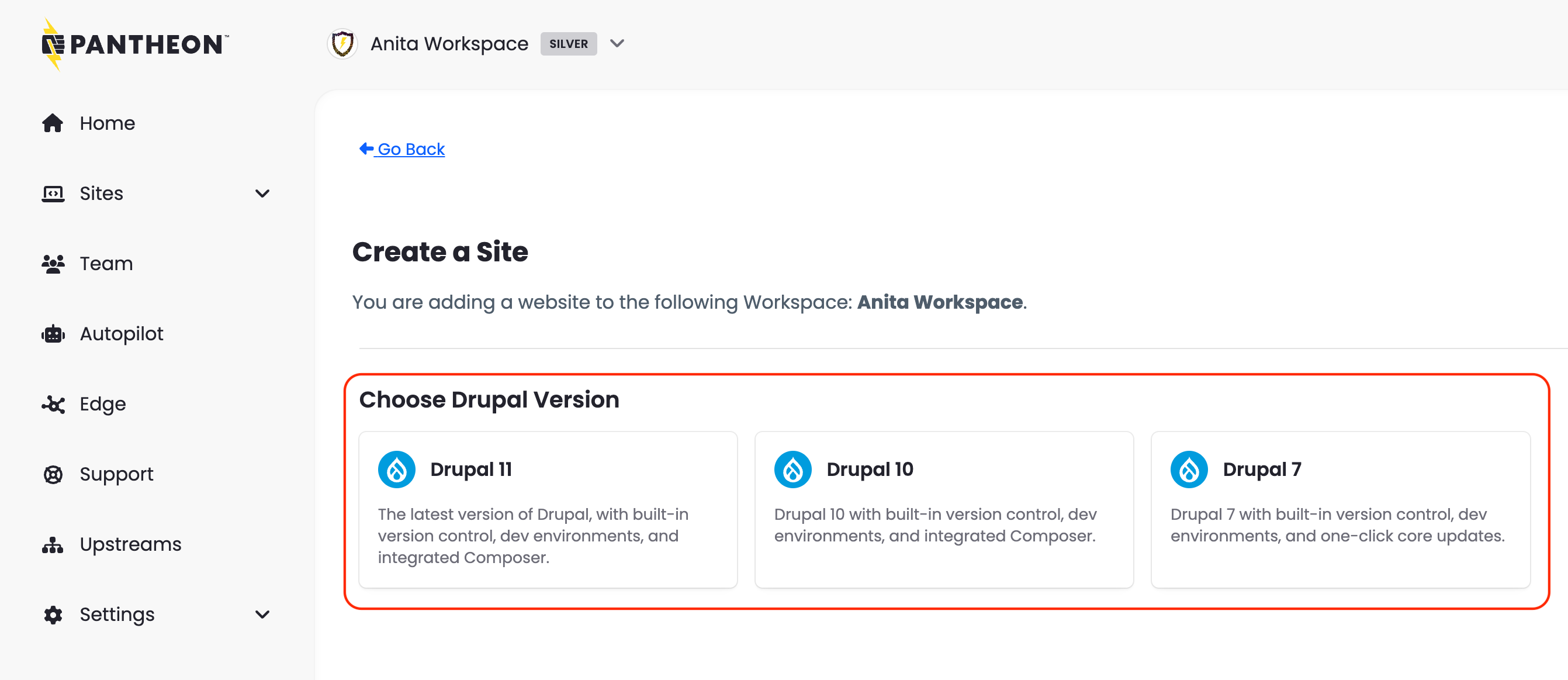The height and width of the screenshot is (680, 1568).
Task: Click the Support lifebuoy icon
Action: click(x=54, y=474)
